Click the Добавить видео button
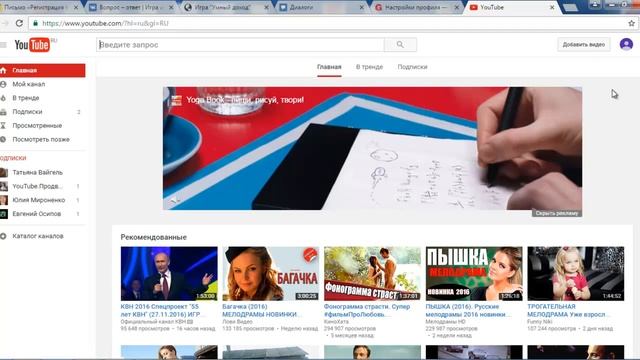640x360 pixels. tap(584, 44)
